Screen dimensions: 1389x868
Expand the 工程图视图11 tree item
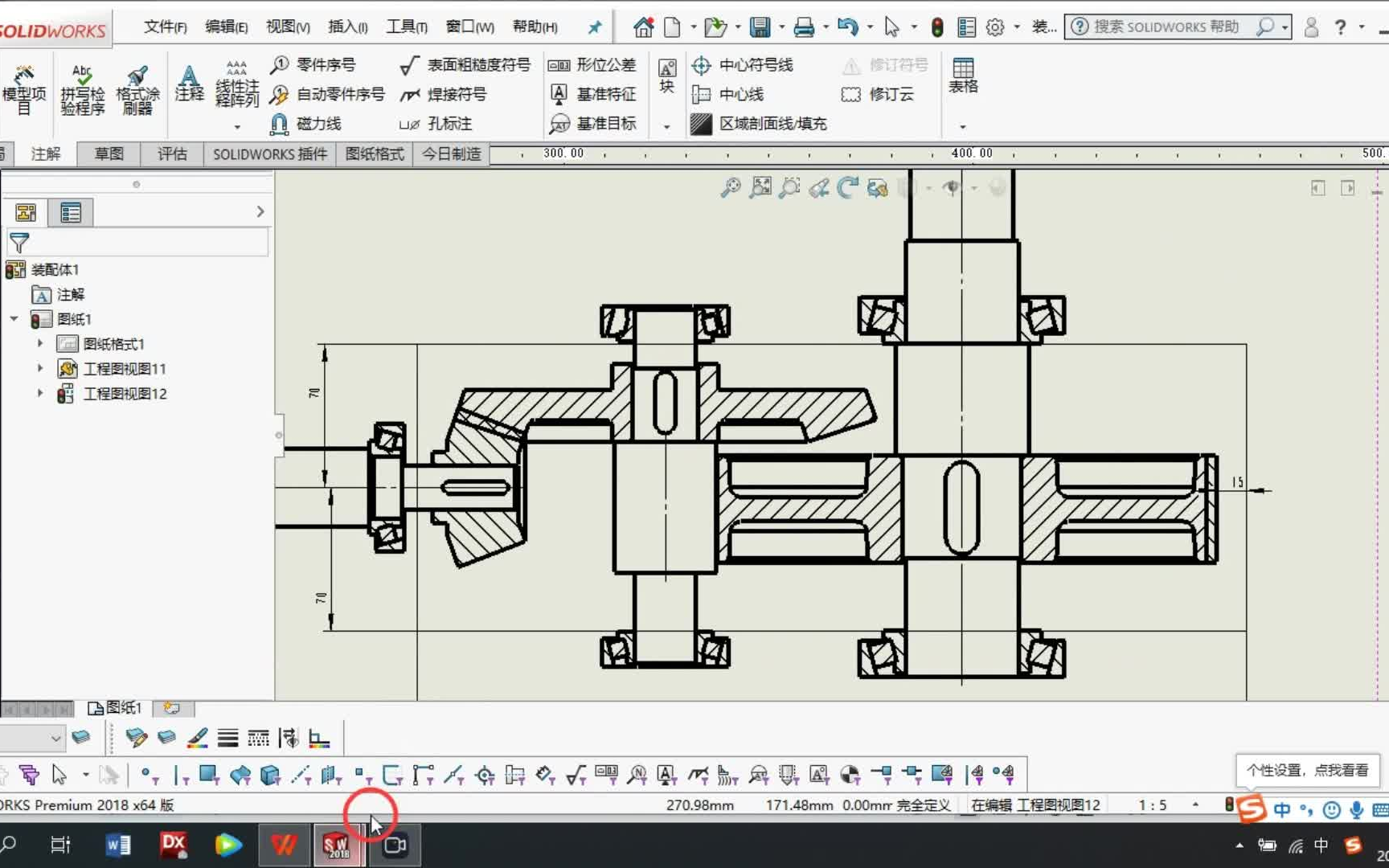coord(40,368)
